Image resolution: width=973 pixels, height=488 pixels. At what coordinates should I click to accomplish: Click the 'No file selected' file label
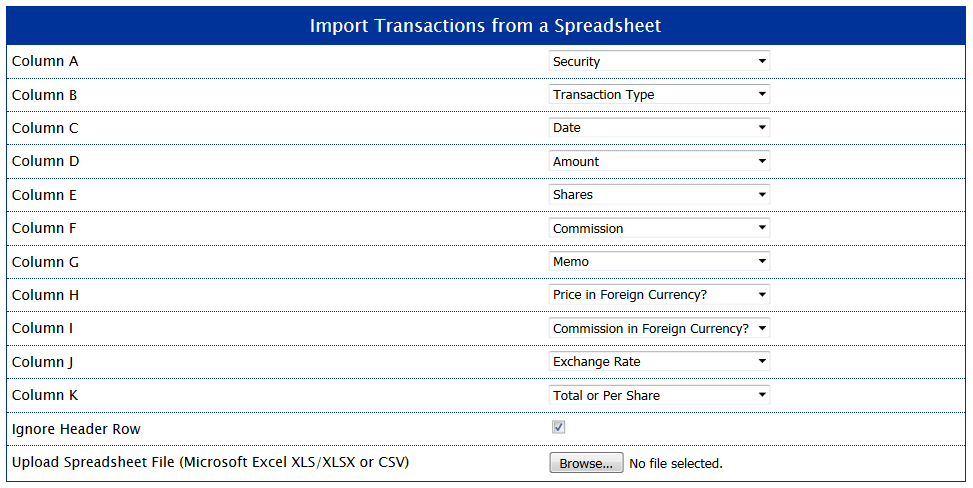point(676,463)
